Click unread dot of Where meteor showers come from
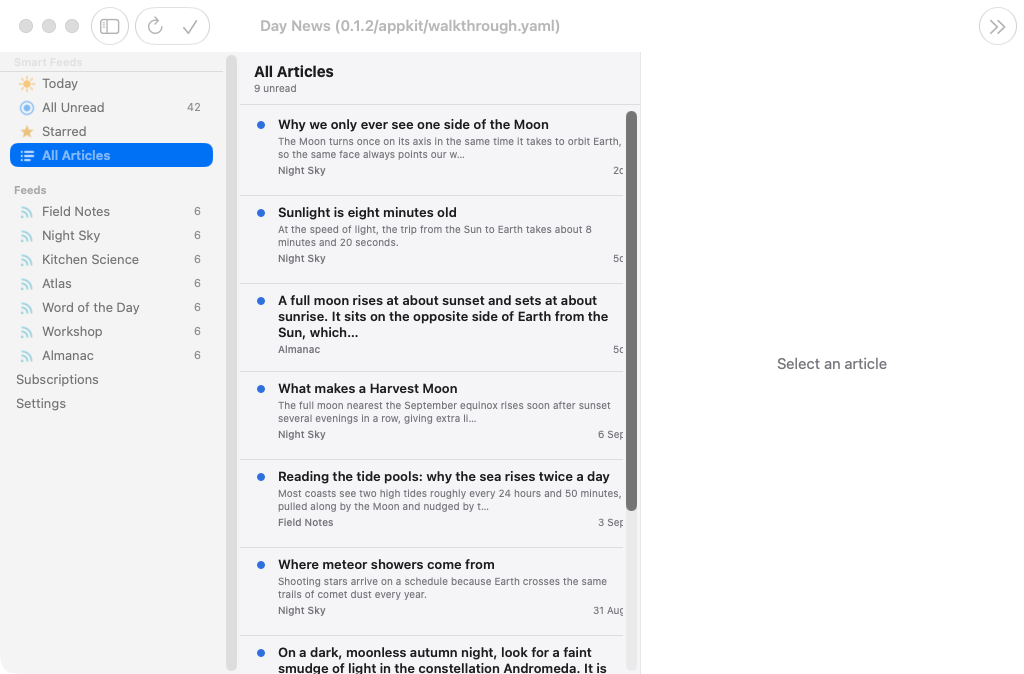 pyautogui.click(x=261, y=565)
